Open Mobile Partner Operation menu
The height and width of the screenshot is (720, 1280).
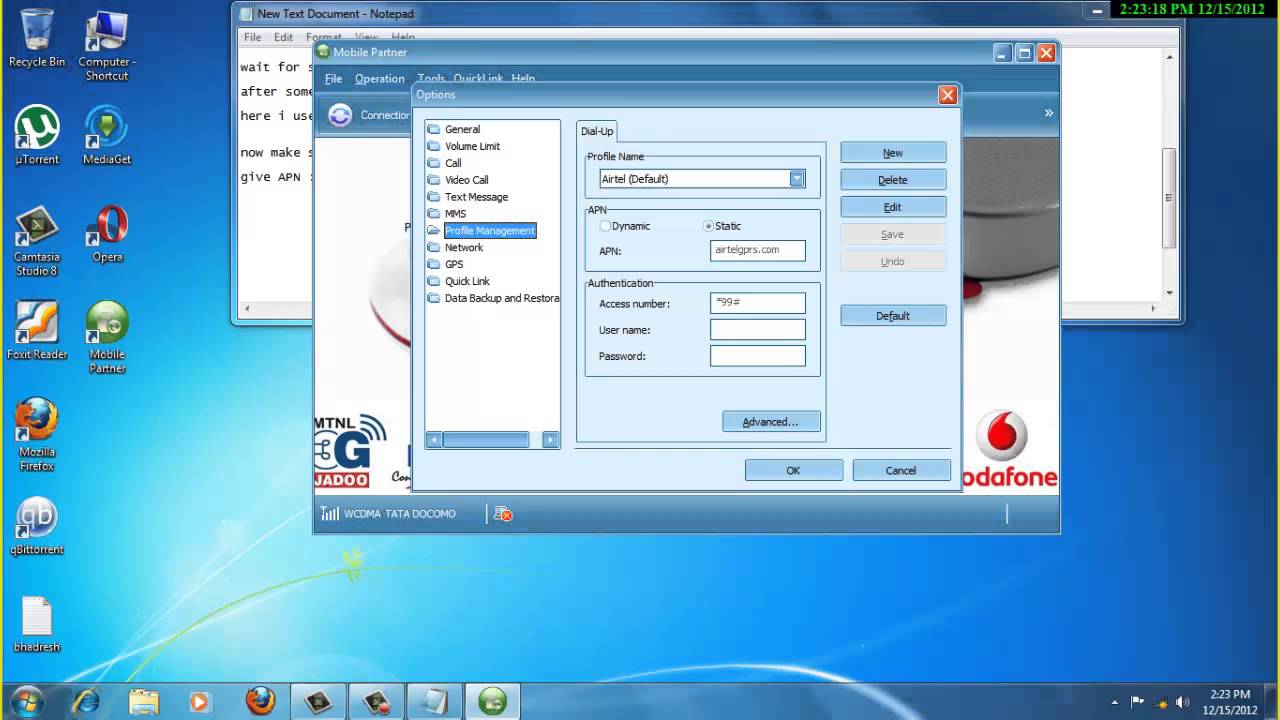[x=380, y=79]
